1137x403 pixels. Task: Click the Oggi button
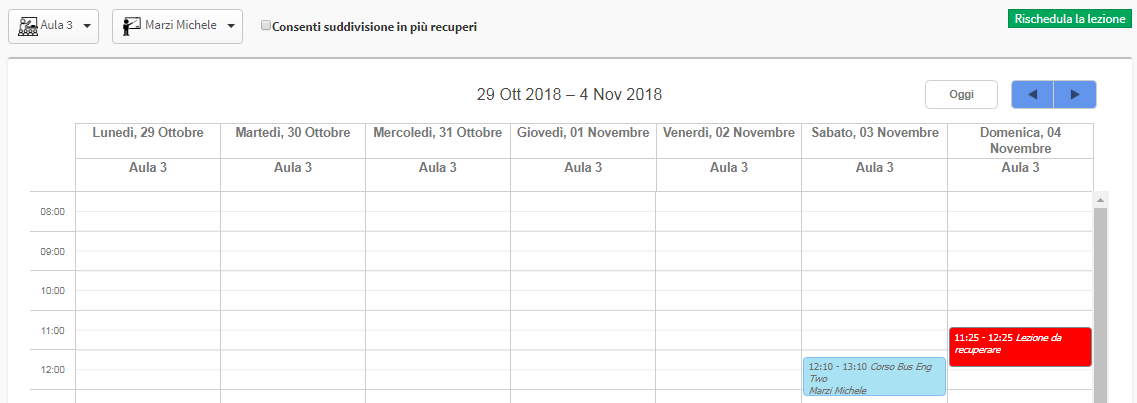[x=962, y=94]
